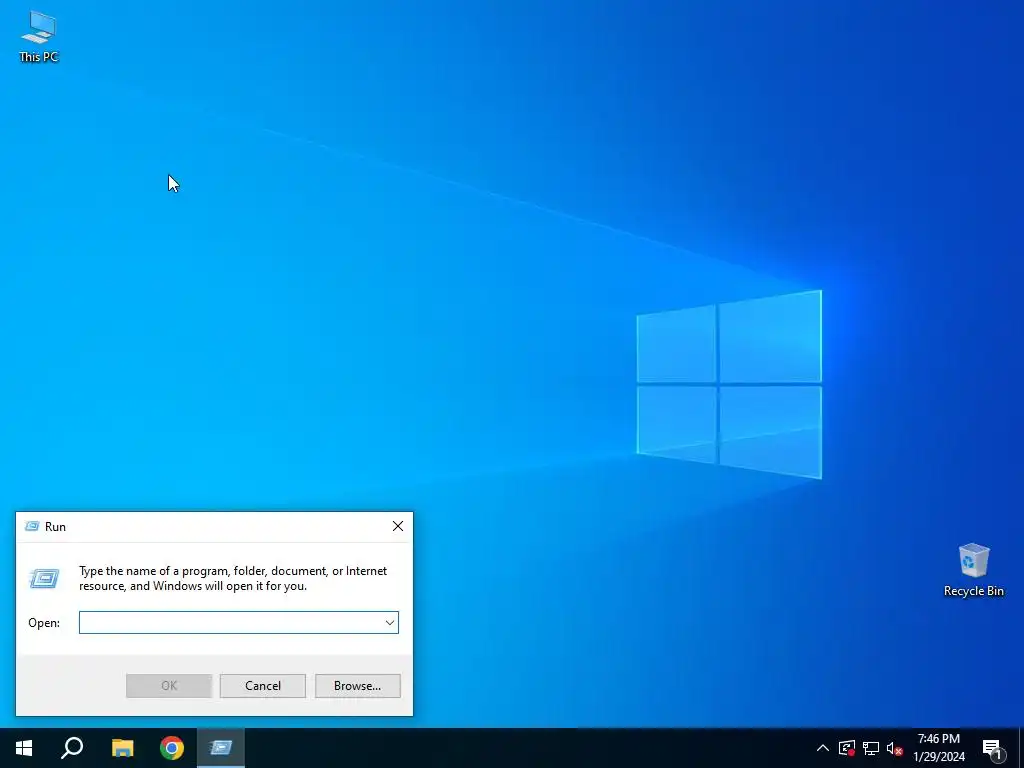
Task: Select the Run app taskbar button
Action: click(221, 748)
